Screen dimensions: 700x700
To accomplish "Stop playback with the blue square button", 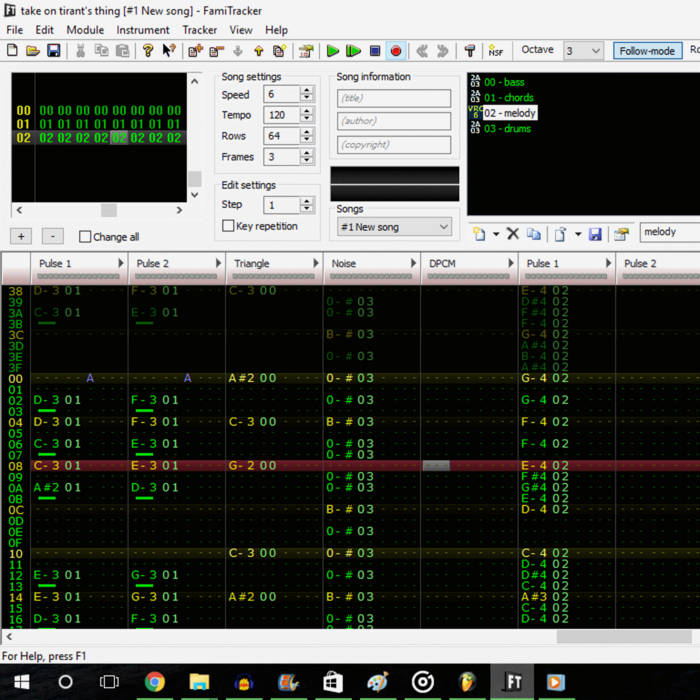I will click(x=375, y=51).
